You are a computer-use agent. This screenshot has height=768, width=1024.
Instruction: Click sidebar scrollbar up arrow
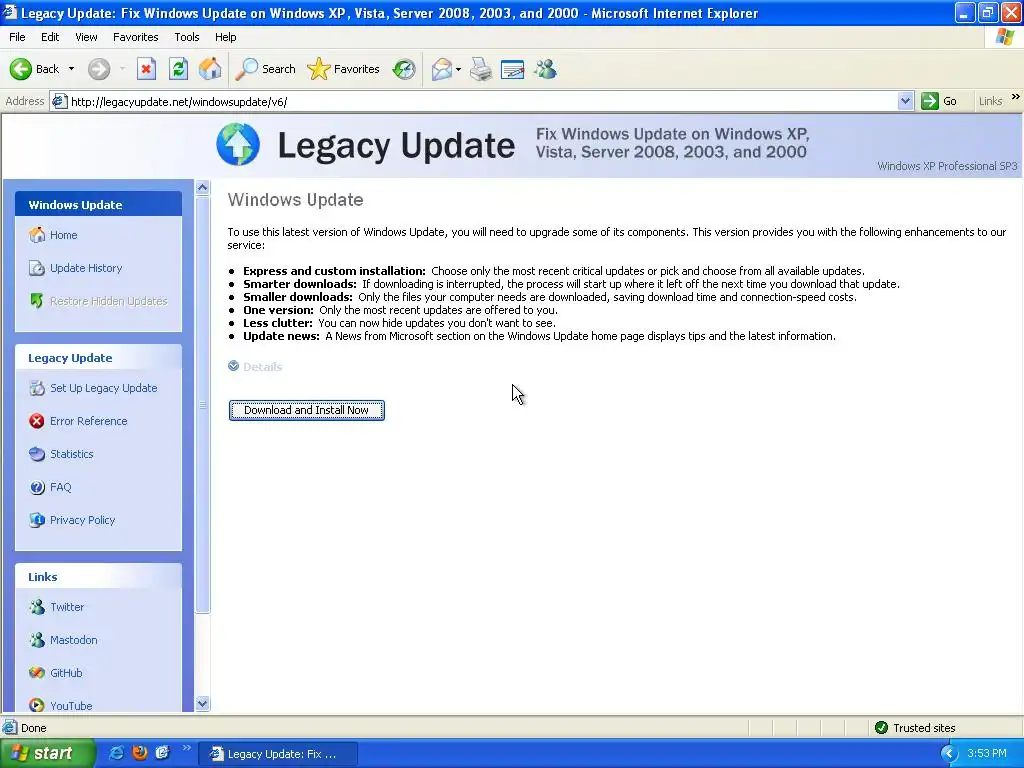point(202,187)
